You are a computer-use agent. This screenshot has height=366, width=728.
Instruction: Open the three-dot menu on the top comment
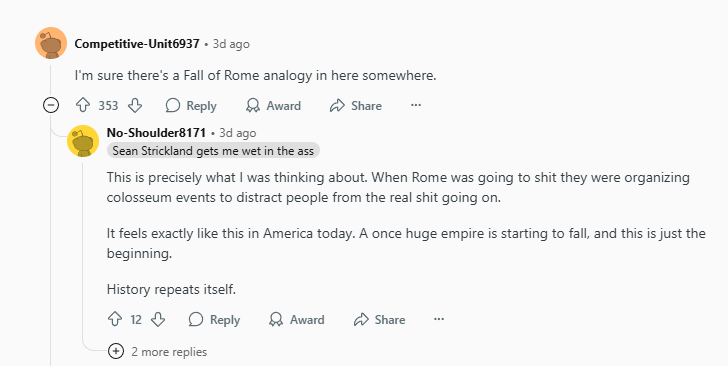pos(416,105)
